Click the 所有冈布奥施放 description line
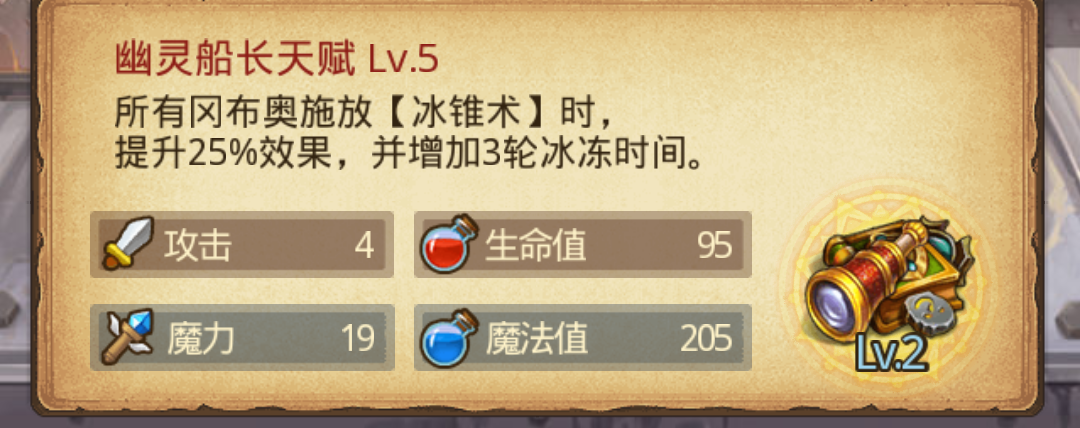The height and width of the screenshot is (428, 1080). (363, 114)
